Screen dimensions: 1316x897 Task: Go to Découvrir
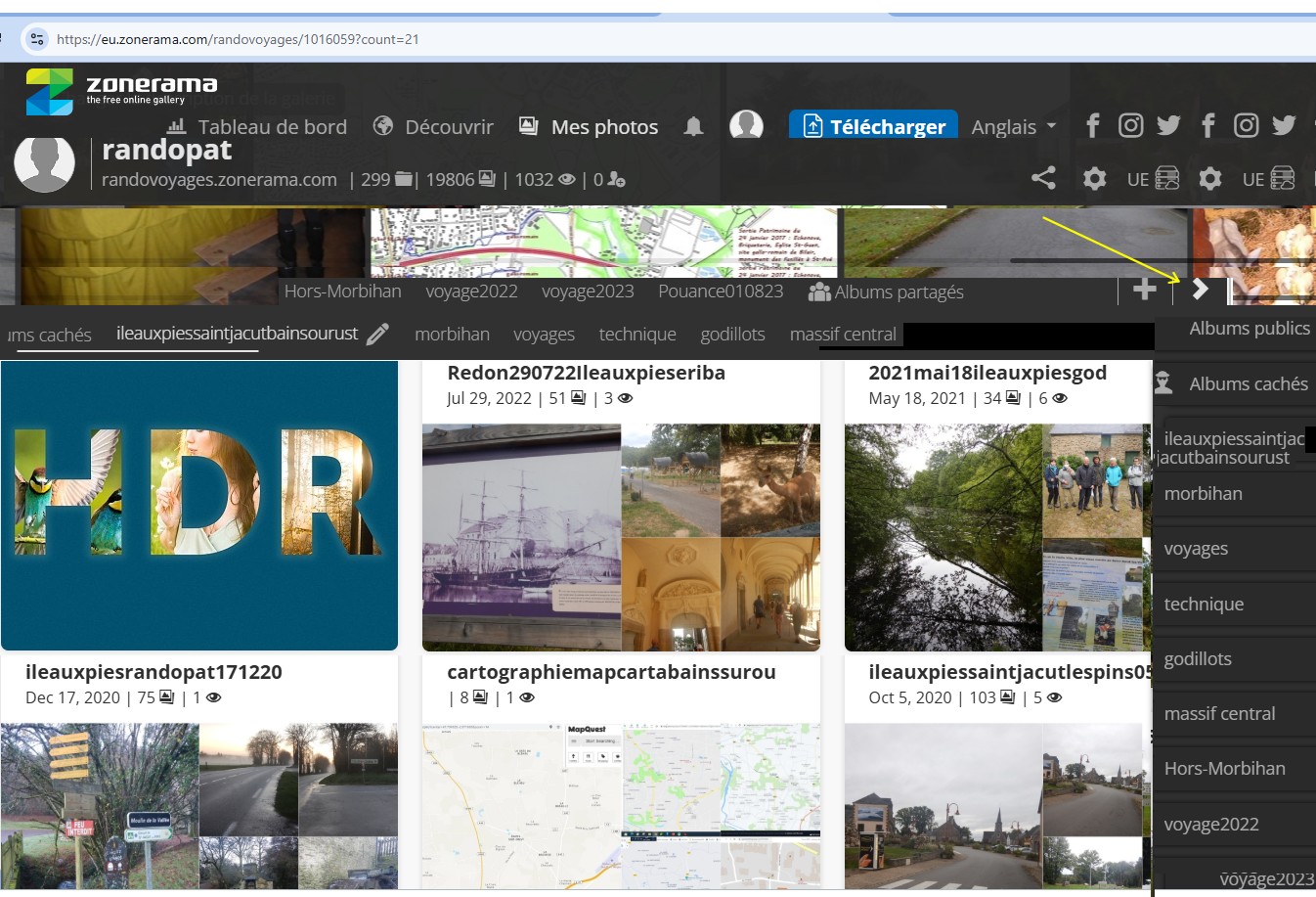point(433,127)
